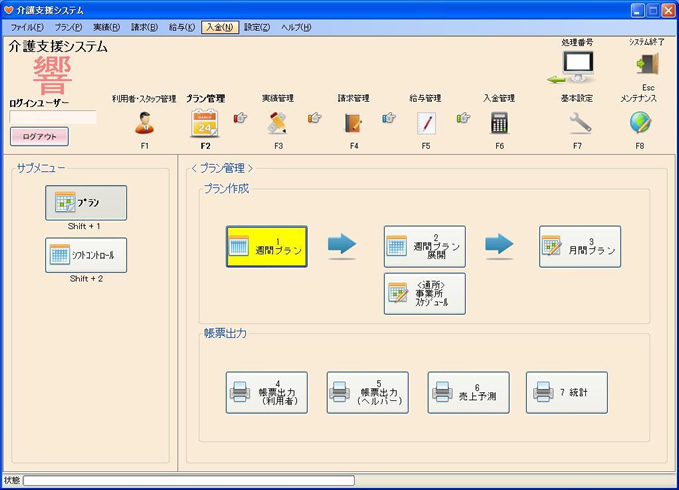
Task: Open the 入金(N) menu
Action: [219, 27]
